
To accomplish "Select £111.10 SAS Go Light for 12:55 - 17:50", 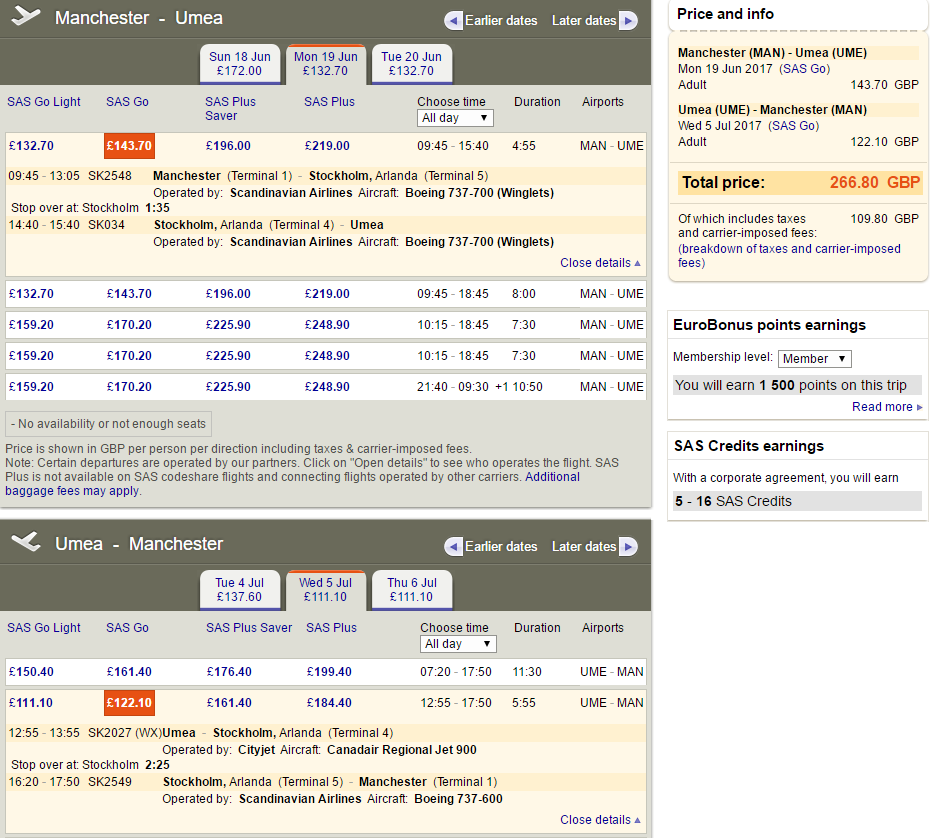I will tap(31, 703).
